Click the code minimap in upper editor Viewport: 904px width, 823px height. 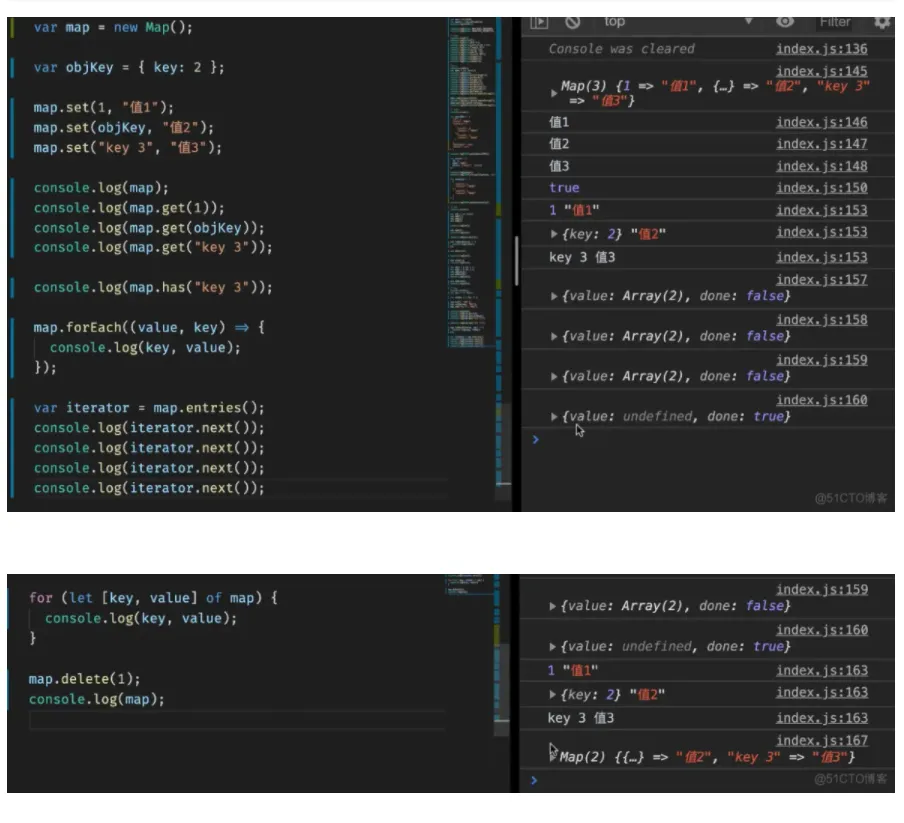(471, 182)
